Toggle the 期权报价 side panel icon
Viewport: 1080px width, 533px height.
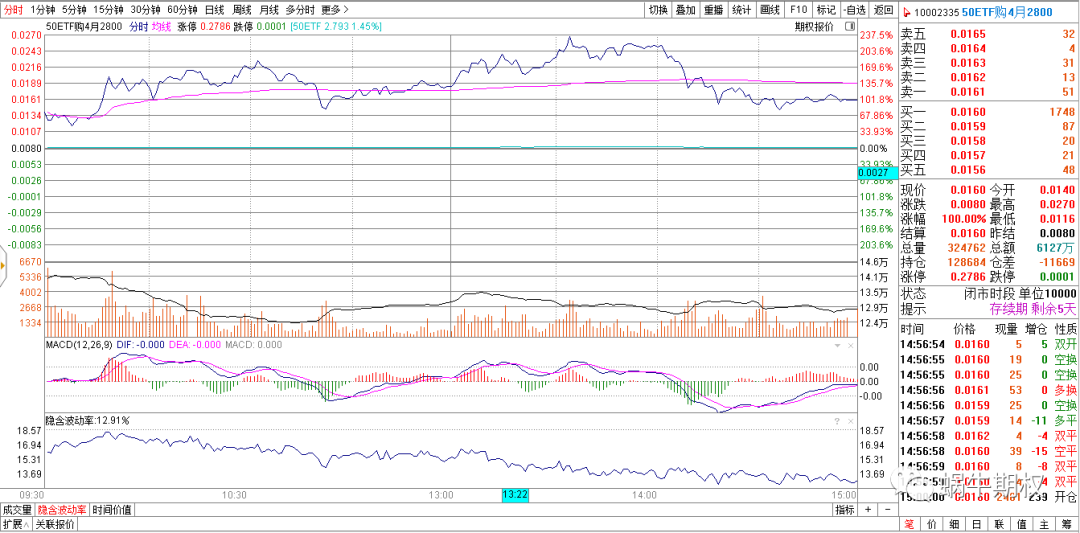tap(848, 26)
